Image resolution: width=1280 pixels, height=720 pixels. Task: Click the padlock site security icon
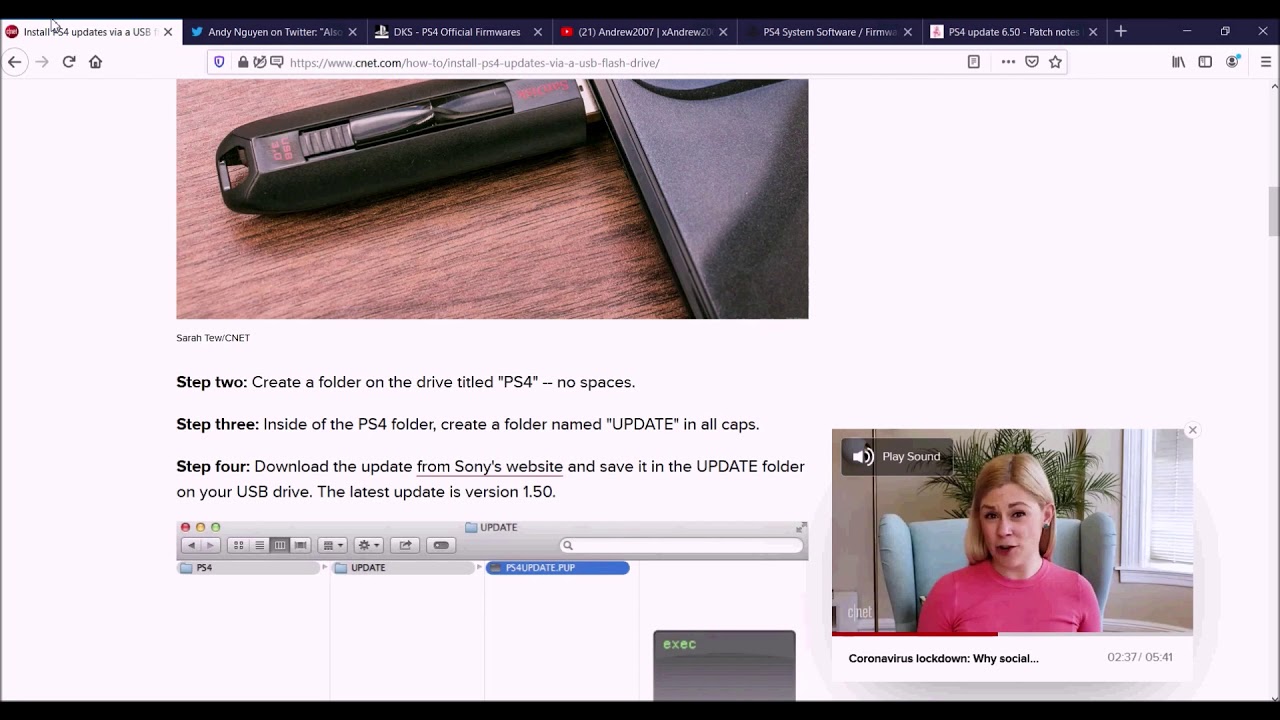[x=243, y=62]
